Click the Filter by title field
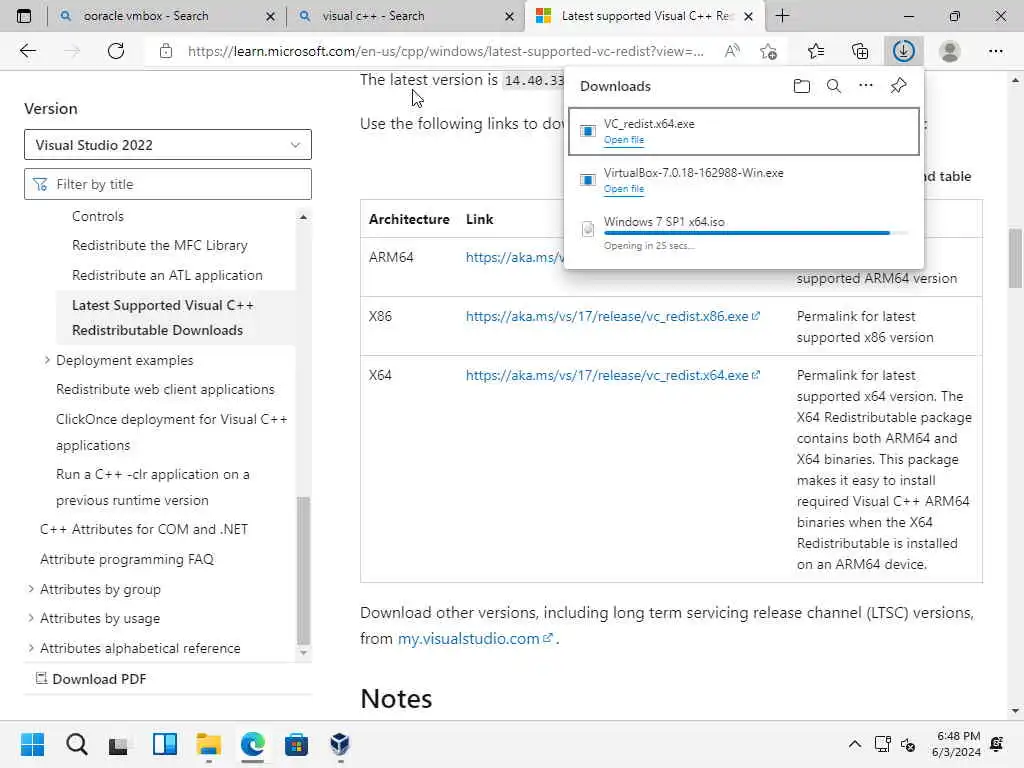The width and height of the screenshot is (1024, 768). coord(168,184)
